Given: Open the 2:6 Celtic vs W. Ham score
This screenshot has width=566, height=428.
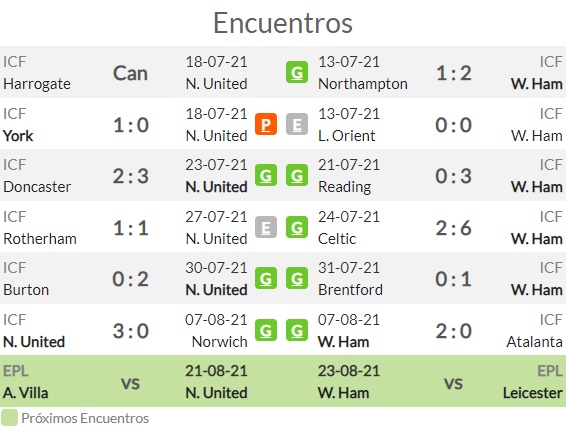Looking at the screenshot, I should 453,228.
